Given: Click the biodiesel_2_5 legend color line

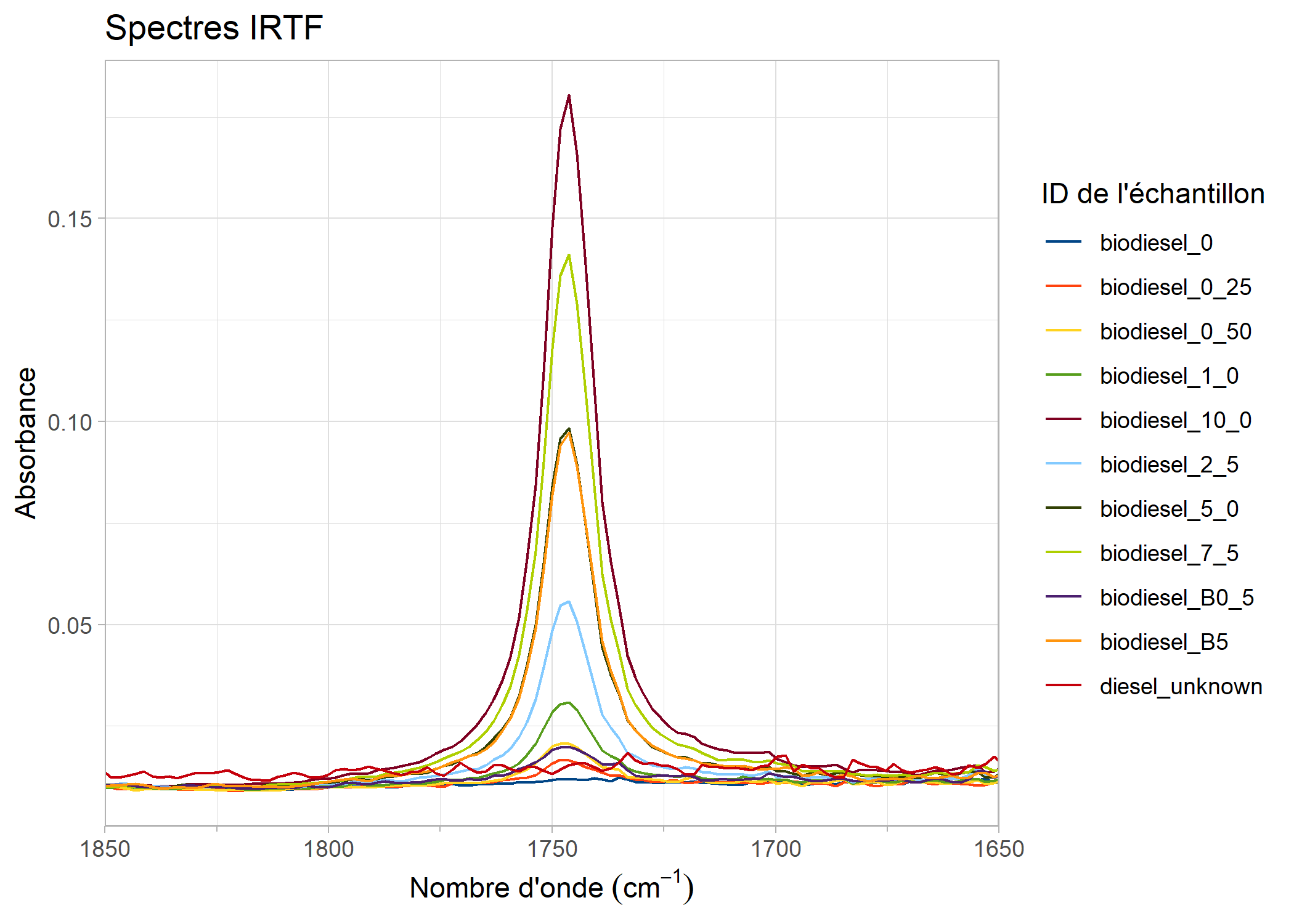Looking at the screenshot, I should pyautogui.click(x=1063, y=464).
